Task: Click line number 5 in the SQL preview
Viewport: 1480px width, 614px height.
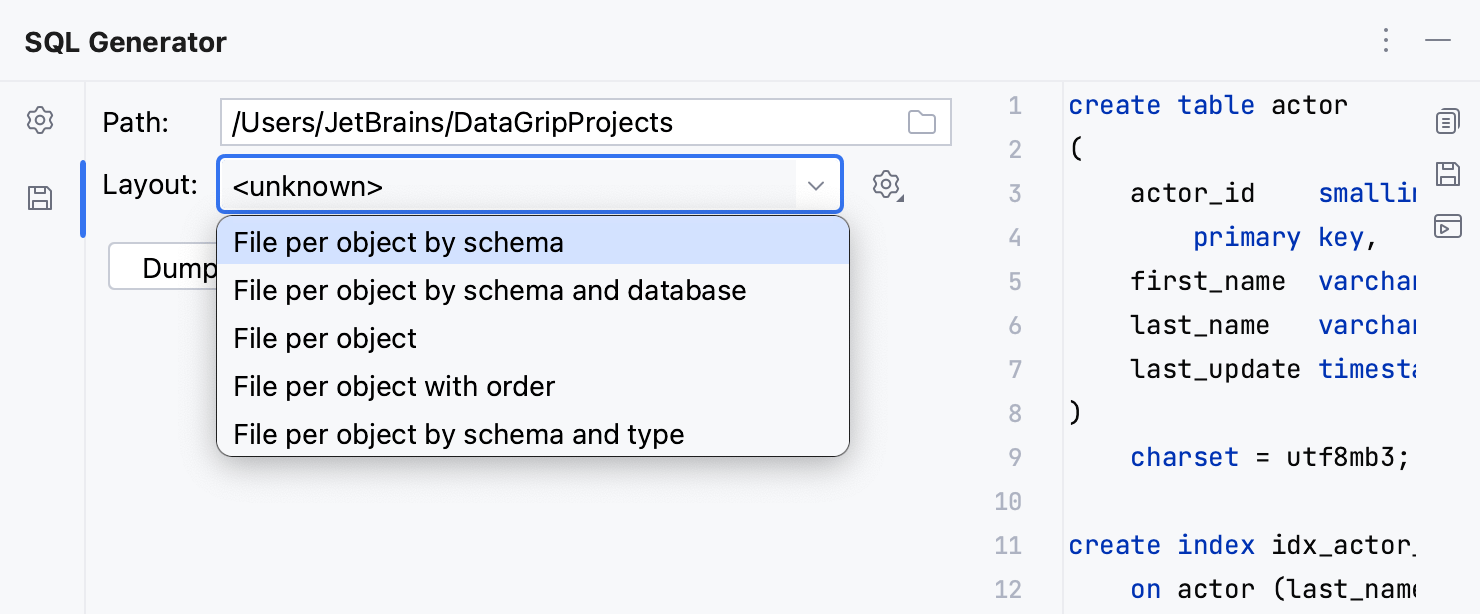Action: point(1014,281)
